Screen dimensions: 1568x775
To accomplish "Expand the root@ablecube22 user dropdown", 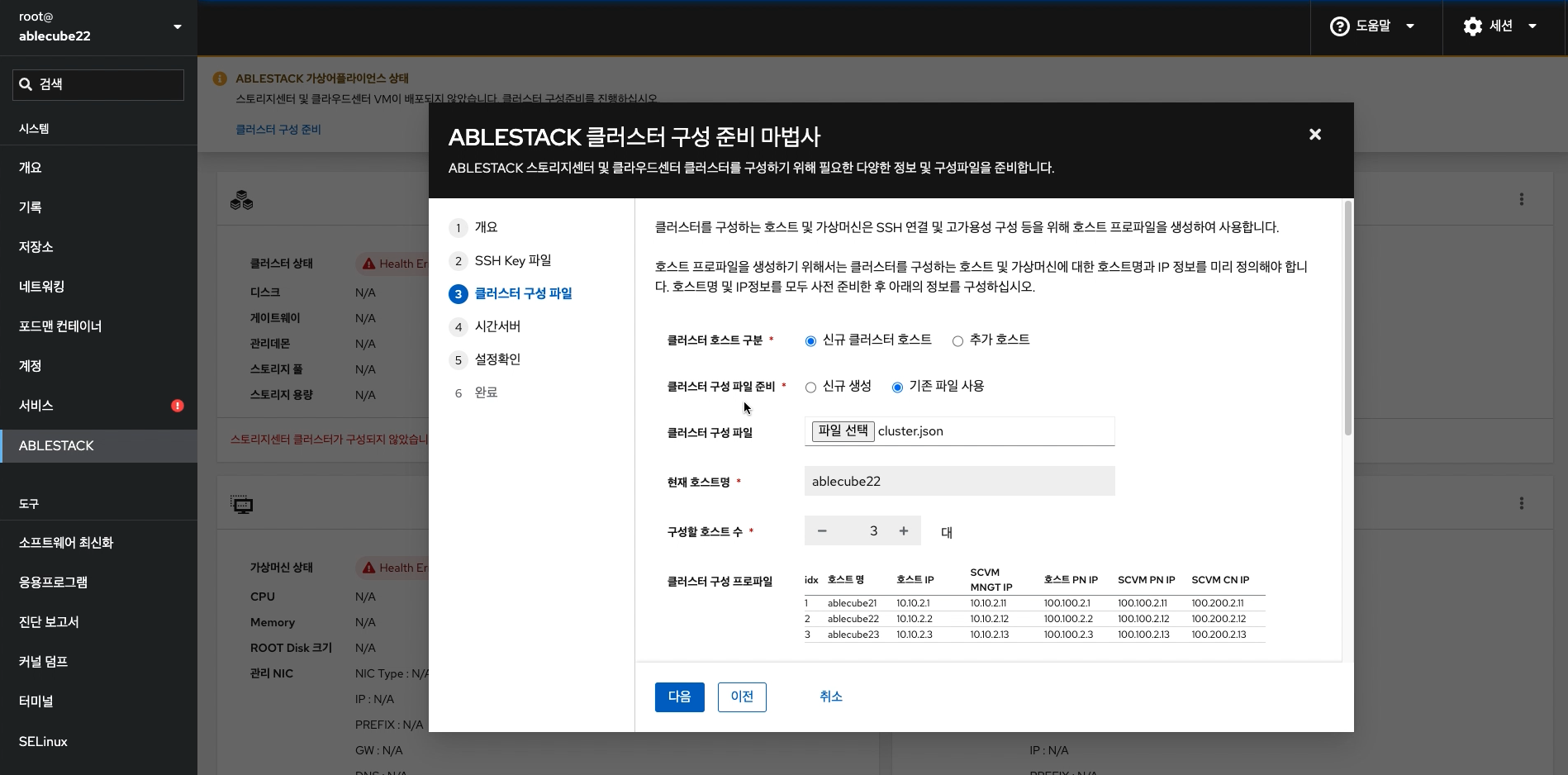I will (178, 26).
